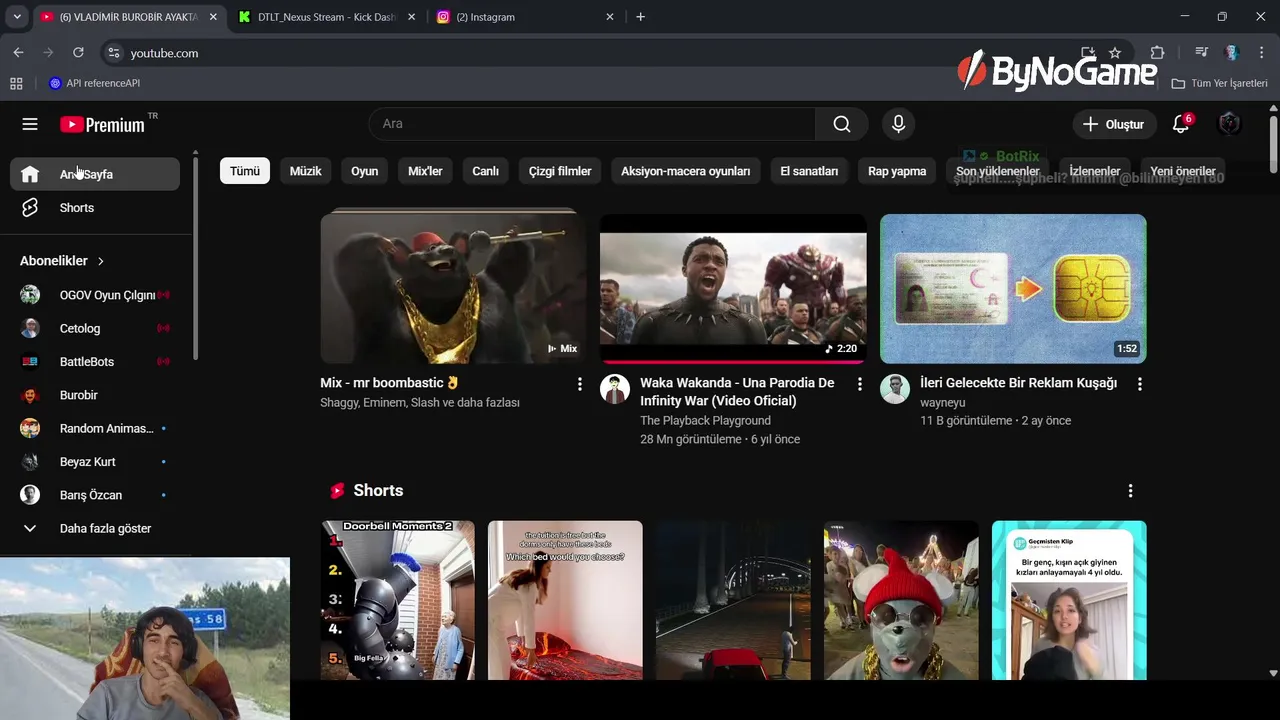Open the Tüm Yer İşaretleri bookmarks folder
Viewport: 1280px width, 720px height.
1220,83
